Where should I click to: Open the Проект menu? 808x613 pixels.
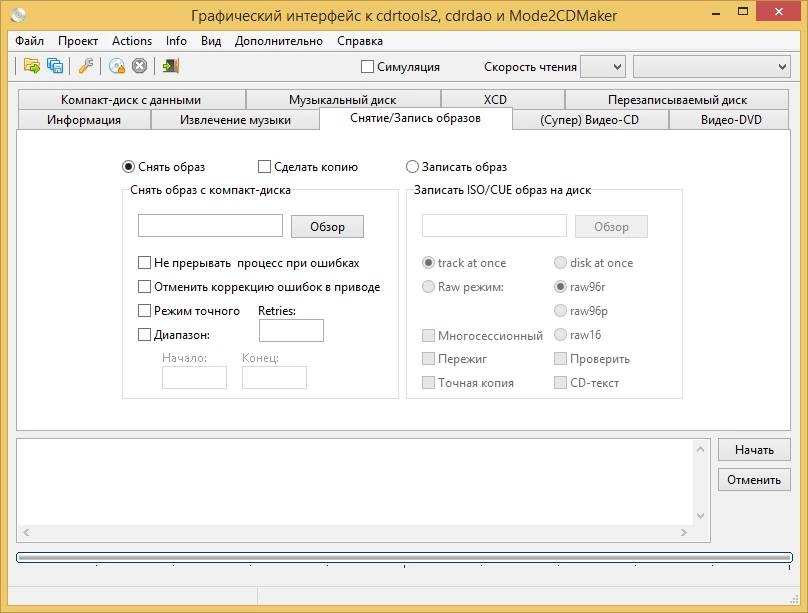tap(78, 41)
